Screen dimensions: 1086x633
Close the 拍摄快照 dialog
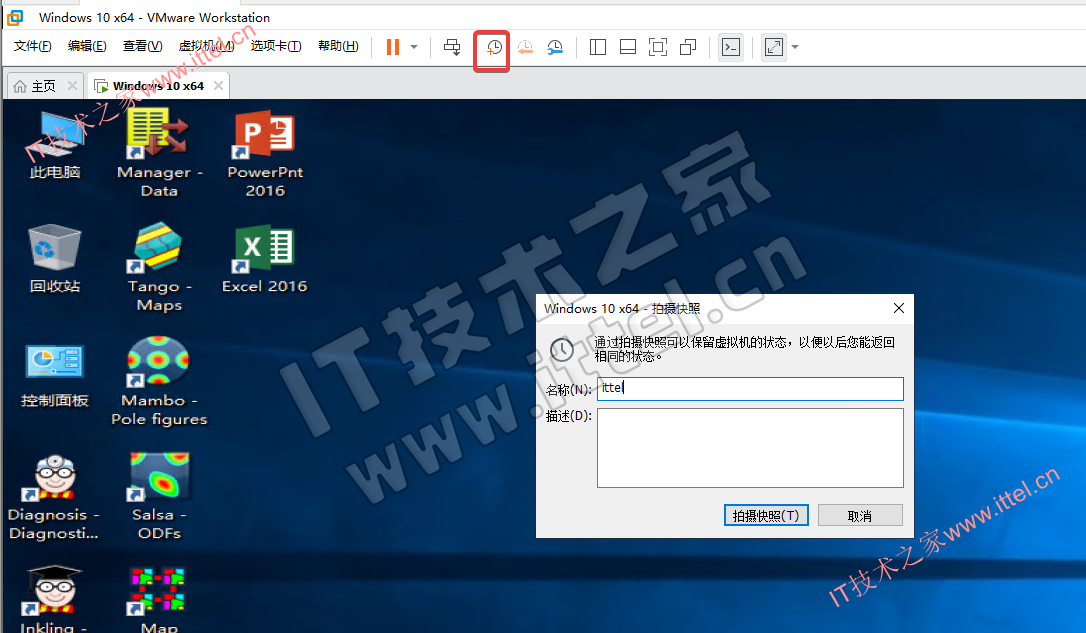tap(899, 308)
